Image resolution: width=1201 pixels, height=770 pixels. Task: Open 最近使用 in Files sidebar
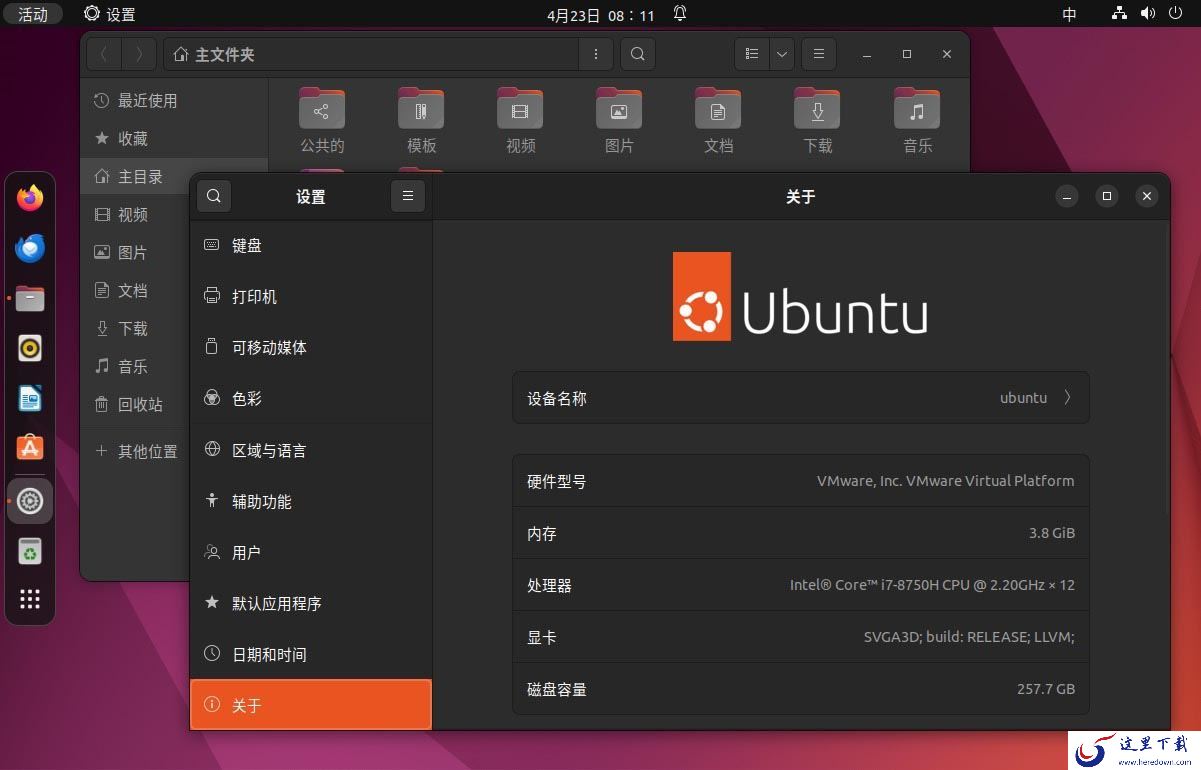coord(174,100)
